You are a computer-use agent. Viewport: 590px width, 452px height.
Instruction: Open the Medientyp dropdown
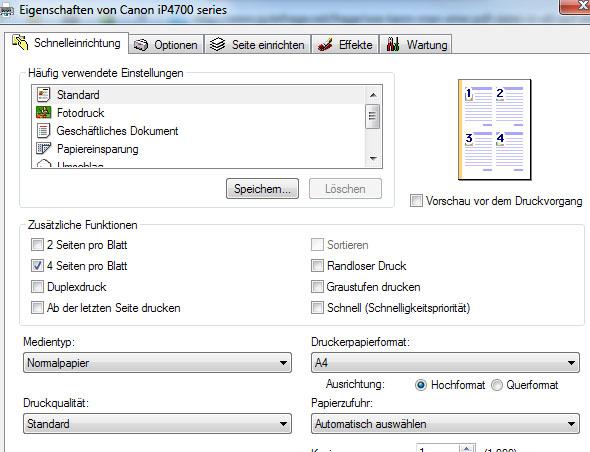157,363
